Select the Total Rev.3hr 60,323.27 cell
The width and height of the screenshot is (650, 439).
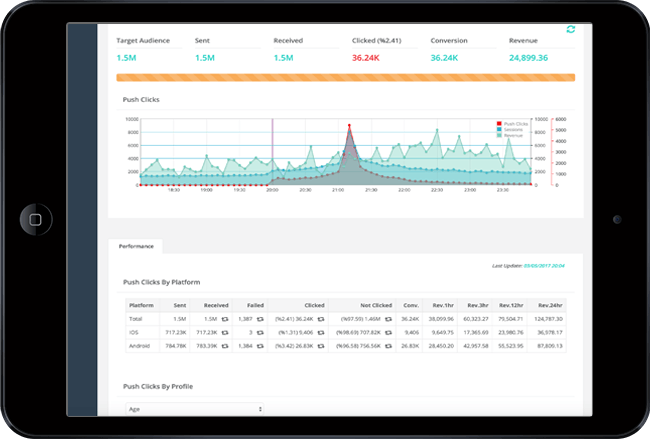tap(476, 319)
